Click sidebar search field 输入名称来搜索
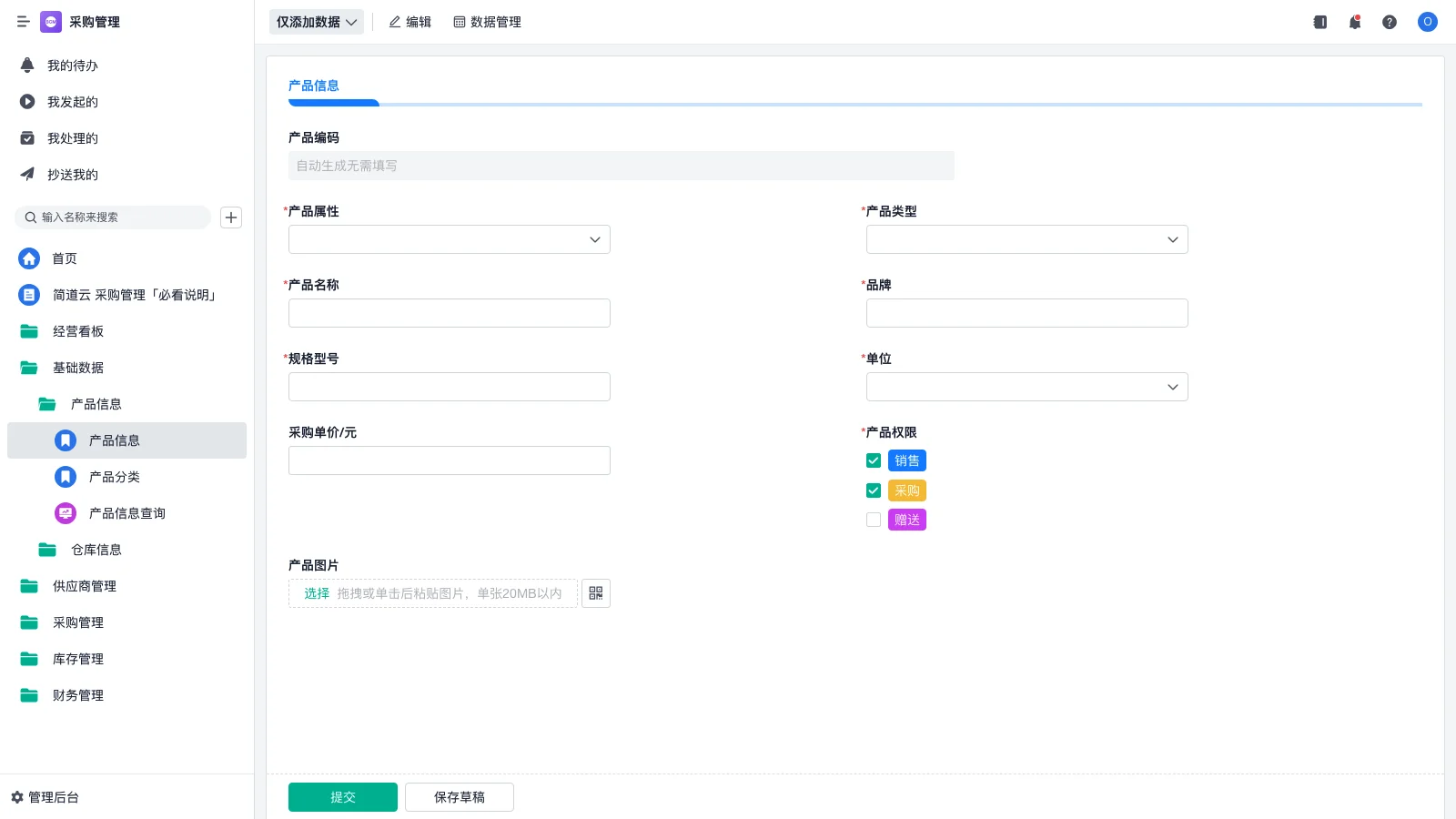Image resolution: width=1456 pixels, height=819 pixels. tap(113, 217)
